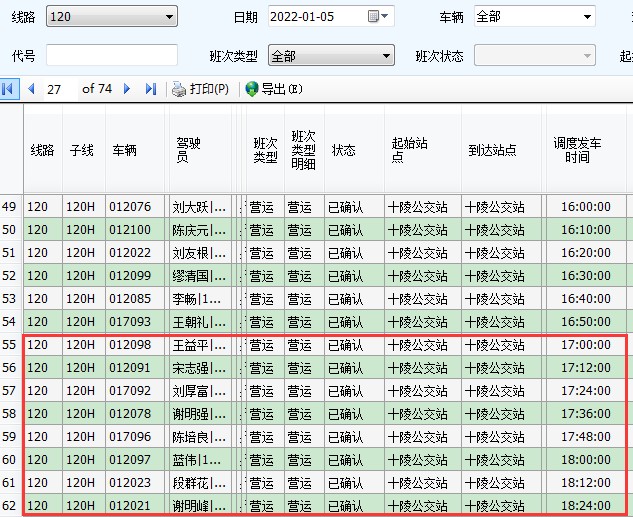Click vehicle cell 017096 in row 59
The height and width of the screenshot is (517, 633).
[x=130, y=437]
